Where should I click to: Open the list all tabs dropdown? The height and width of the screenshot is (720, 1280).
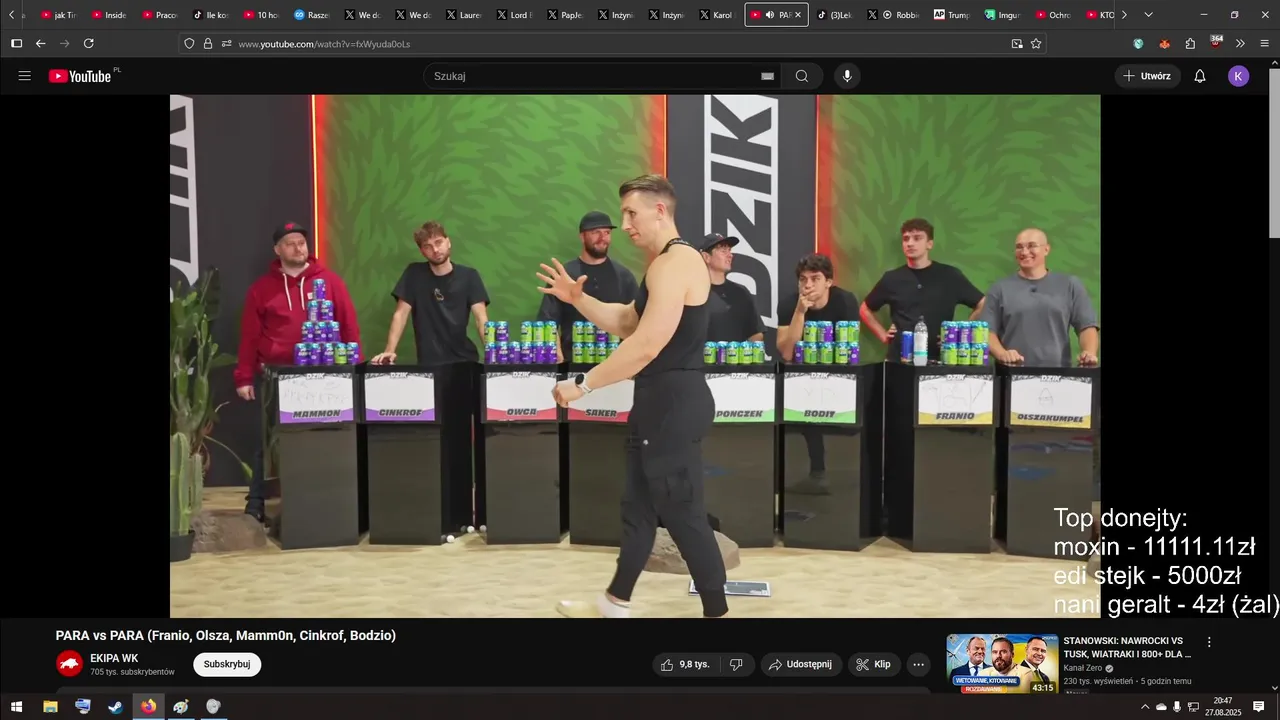(1148, 15)
